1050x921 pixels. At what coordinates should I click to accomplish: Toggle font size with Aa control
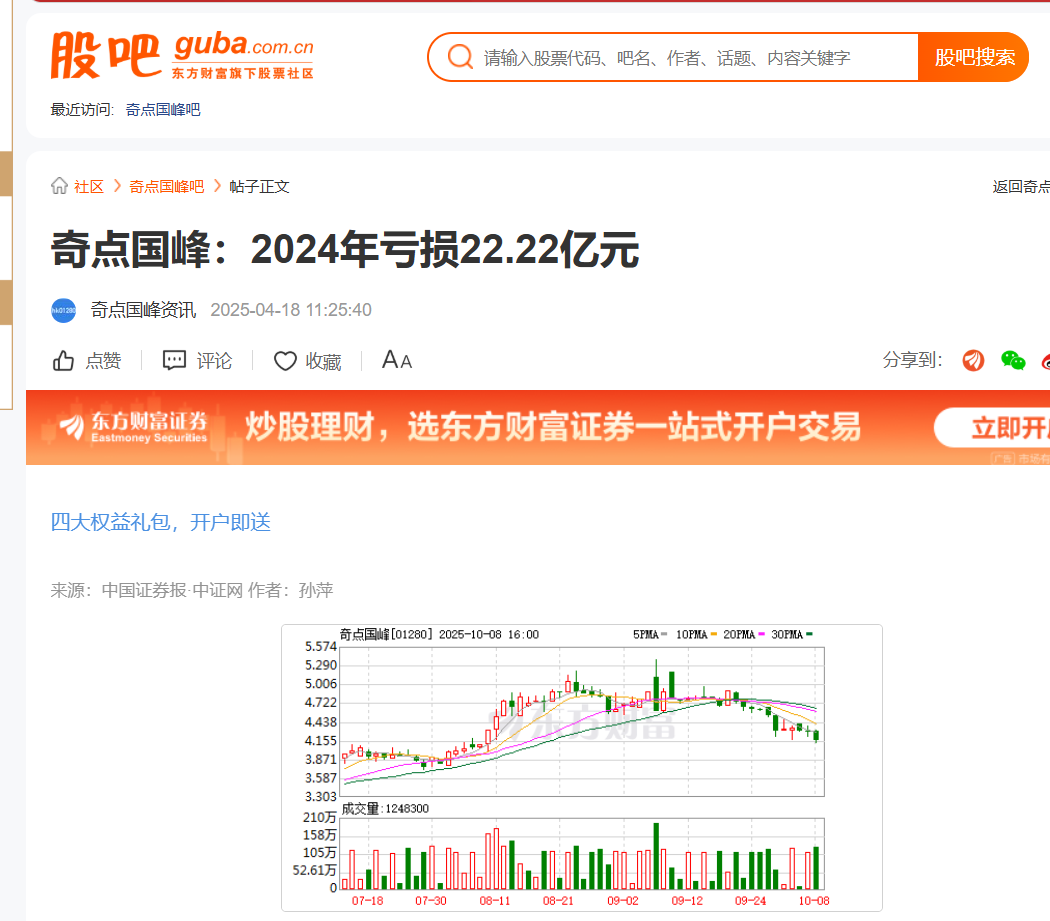[397, 360]
